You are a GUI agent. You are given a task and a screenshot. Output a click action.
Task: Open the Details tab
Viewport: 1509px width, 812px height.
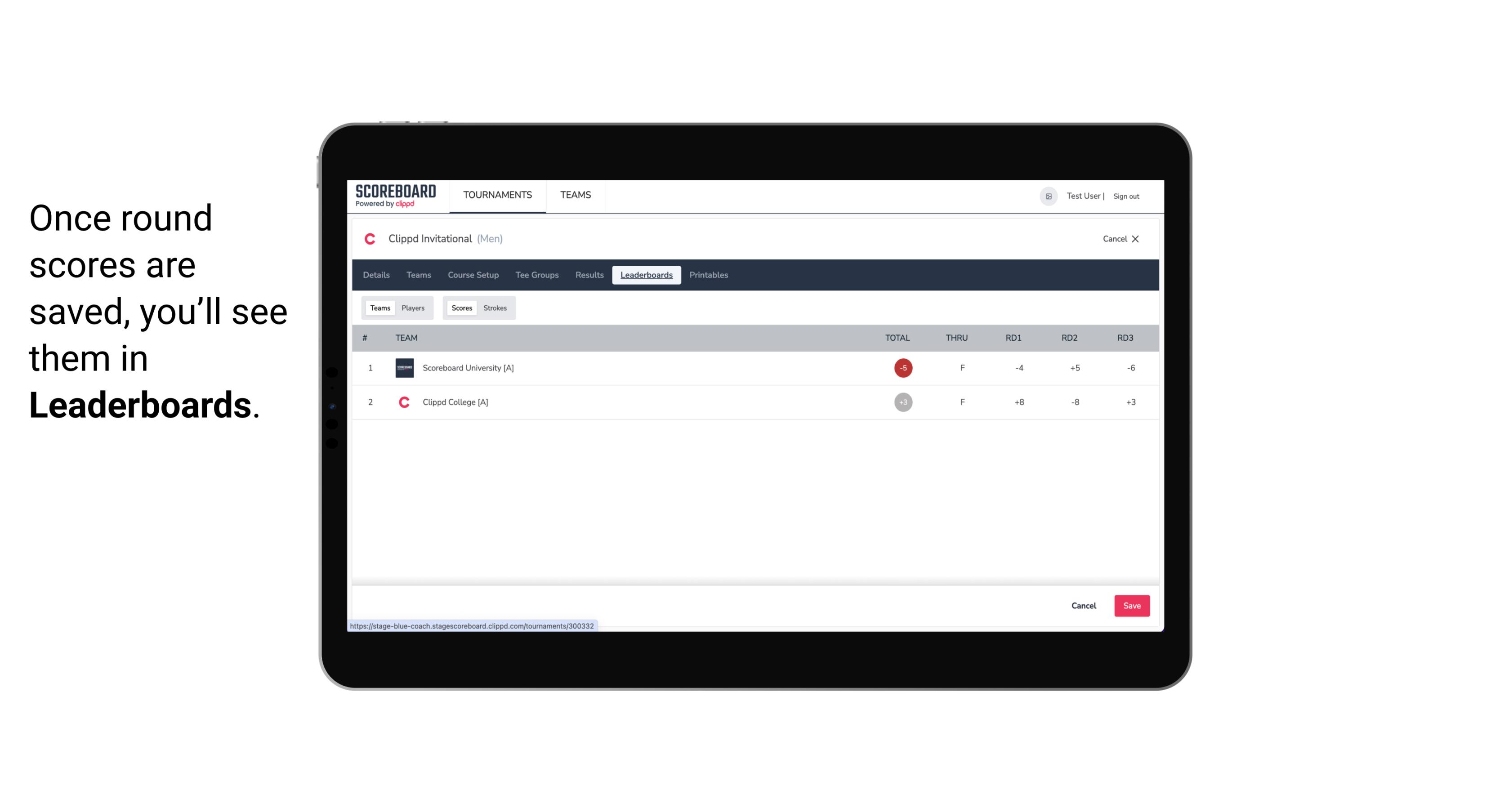click(376, 275)
